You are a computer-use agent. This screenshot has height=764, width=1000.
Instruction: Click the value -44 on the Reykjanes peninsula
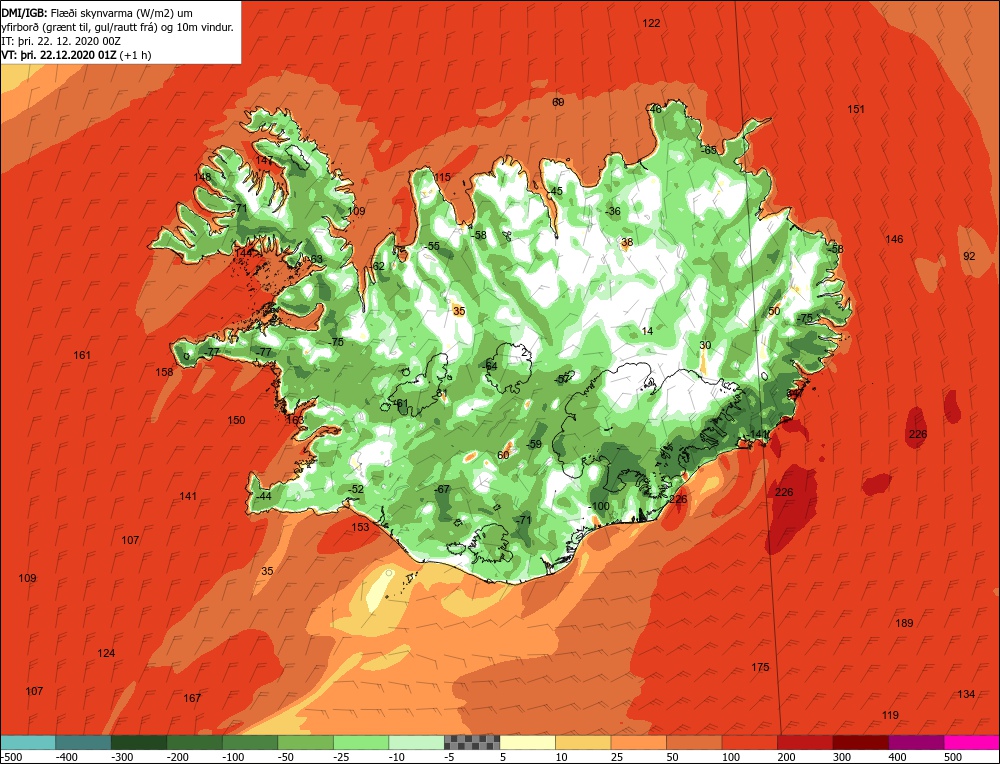263,496
